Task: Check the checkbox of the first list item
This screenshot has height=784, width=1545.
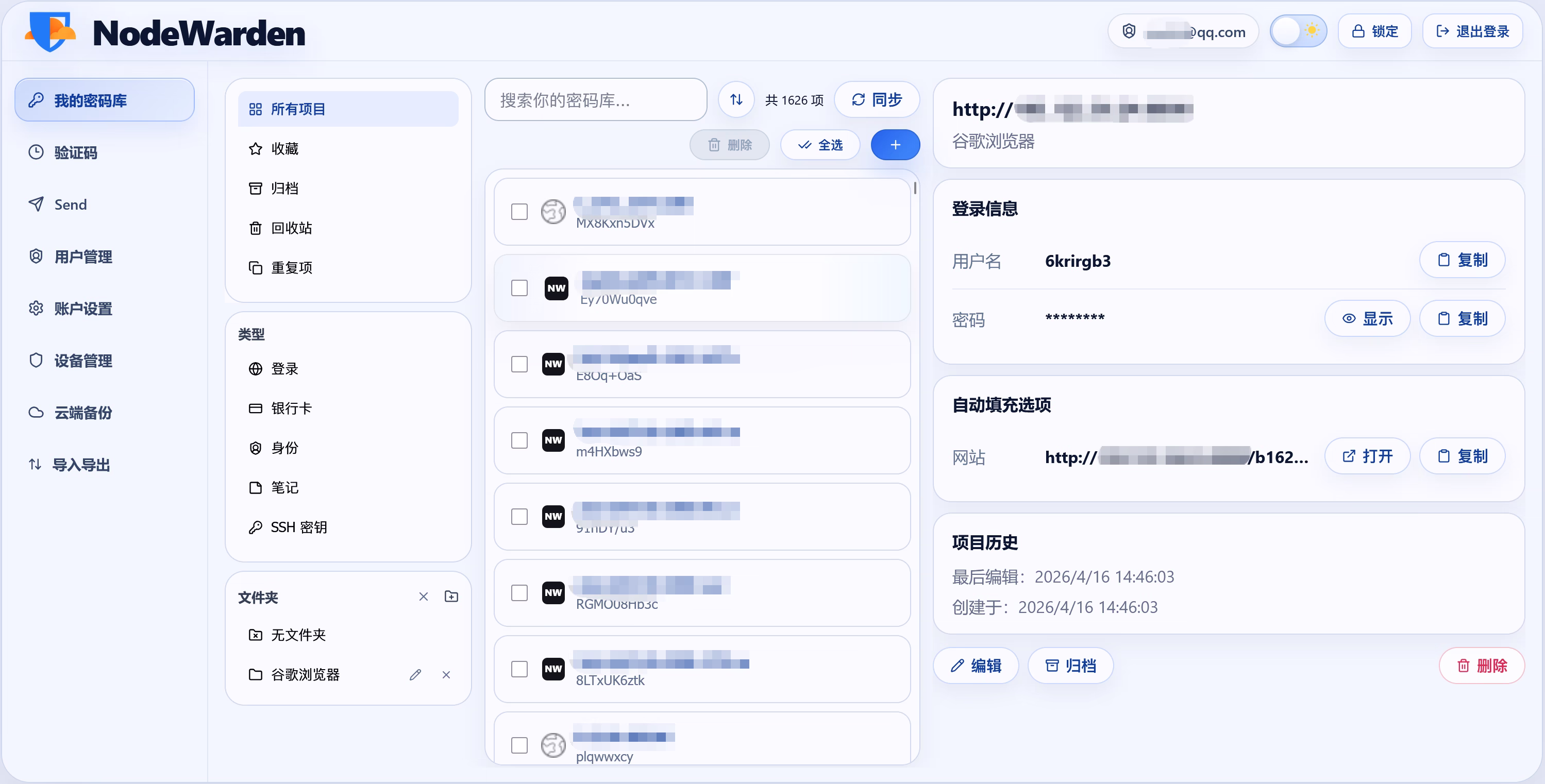Action: click(x=519, y=212)
